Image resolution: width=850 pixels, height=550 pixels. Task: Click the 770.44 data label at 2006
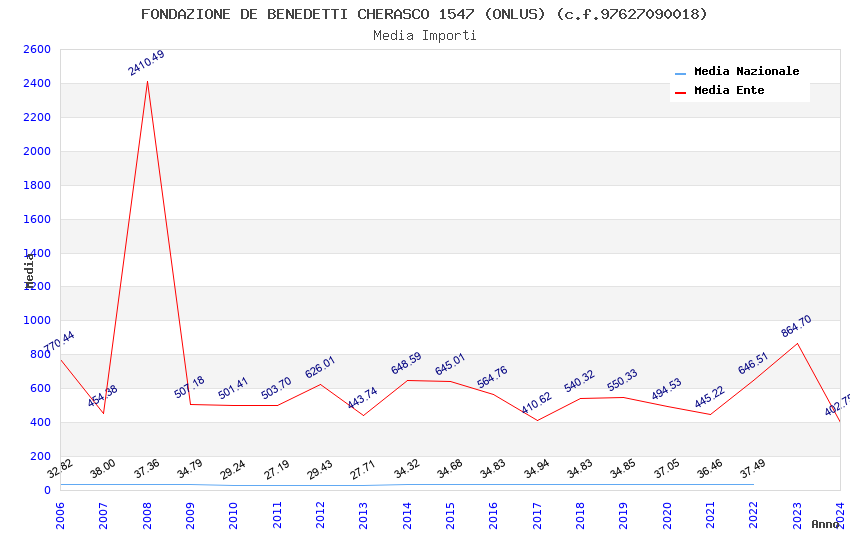pyautogui.click(x=59, y=342)
